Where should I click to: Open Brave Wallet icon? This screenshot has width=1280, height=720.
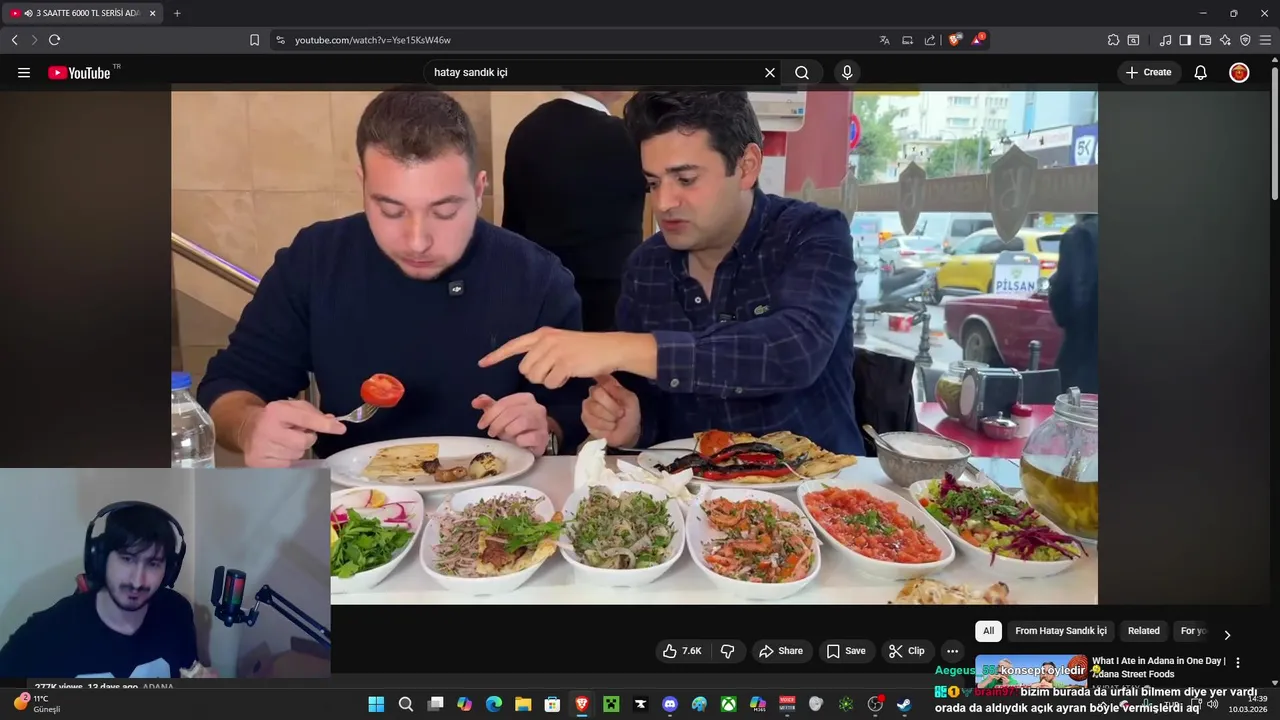1205,40
